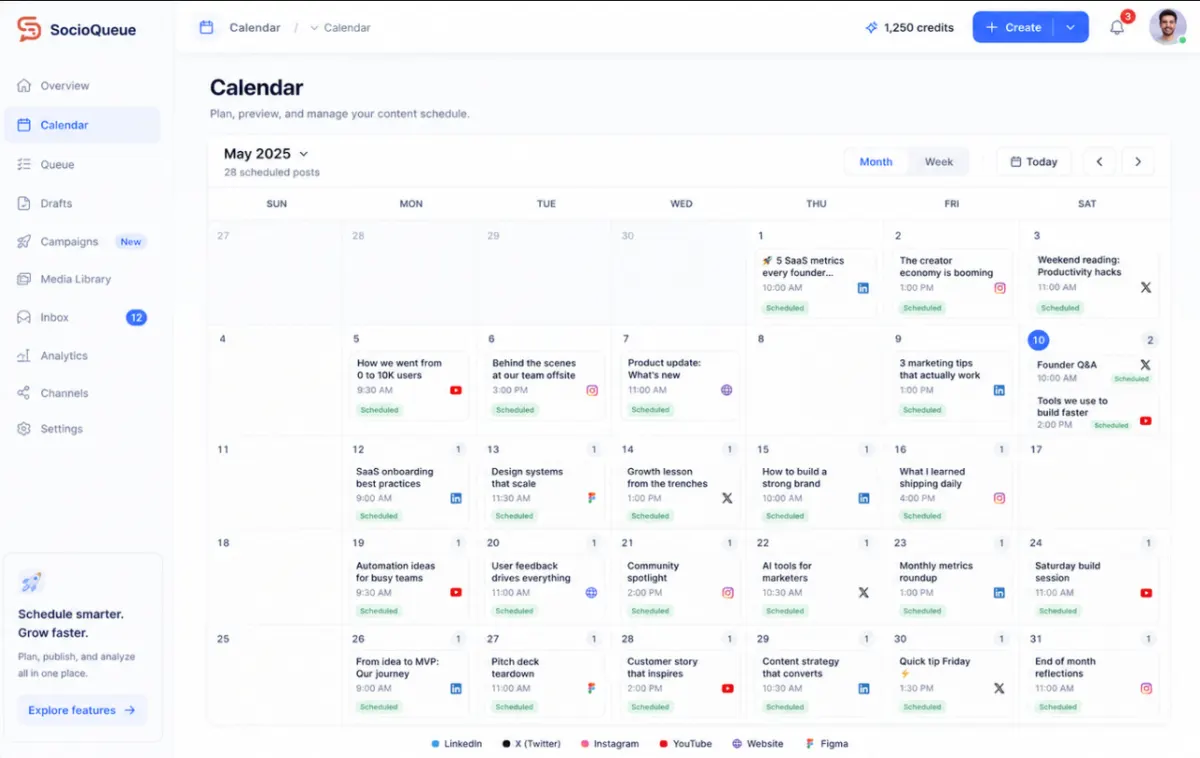1200x758 pixels.
Task: Toggle LinkedIn legend filter
Action: pos(456,744)
